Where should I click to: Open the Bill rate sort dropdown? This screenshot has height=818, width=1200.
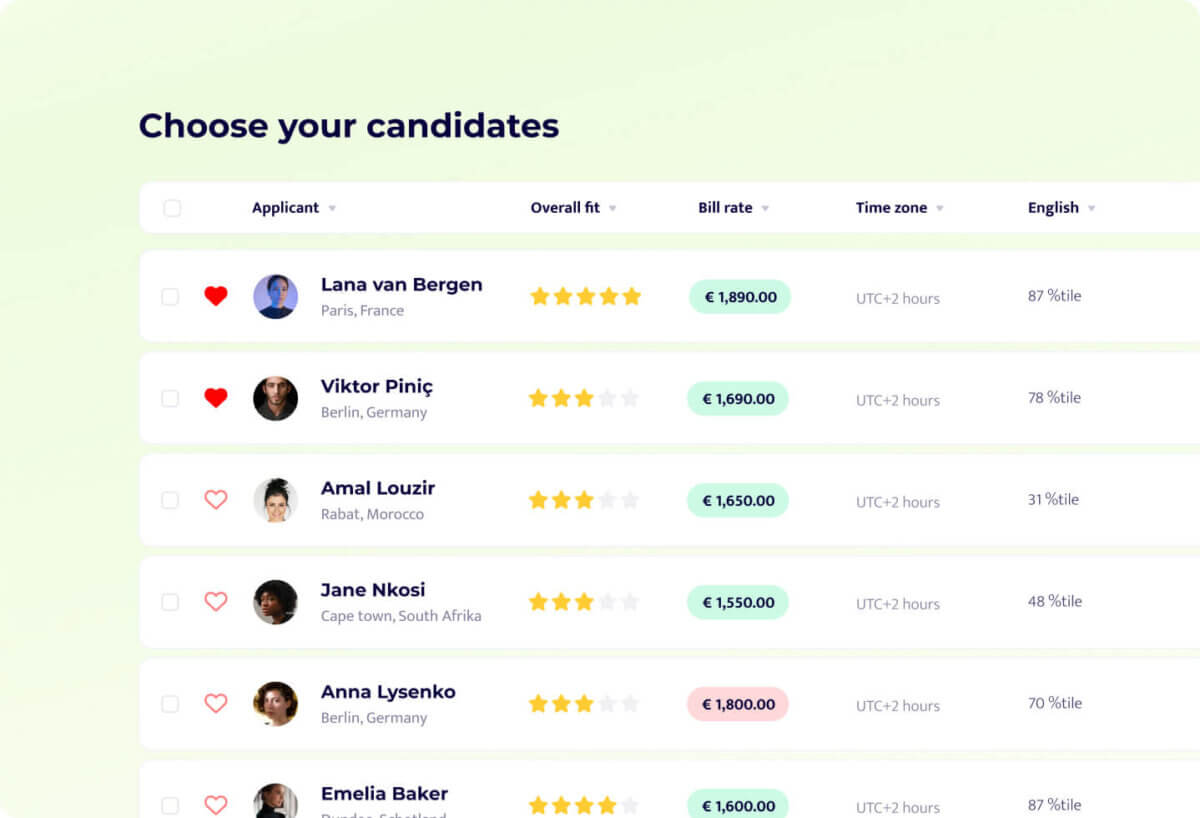(765, 209)
